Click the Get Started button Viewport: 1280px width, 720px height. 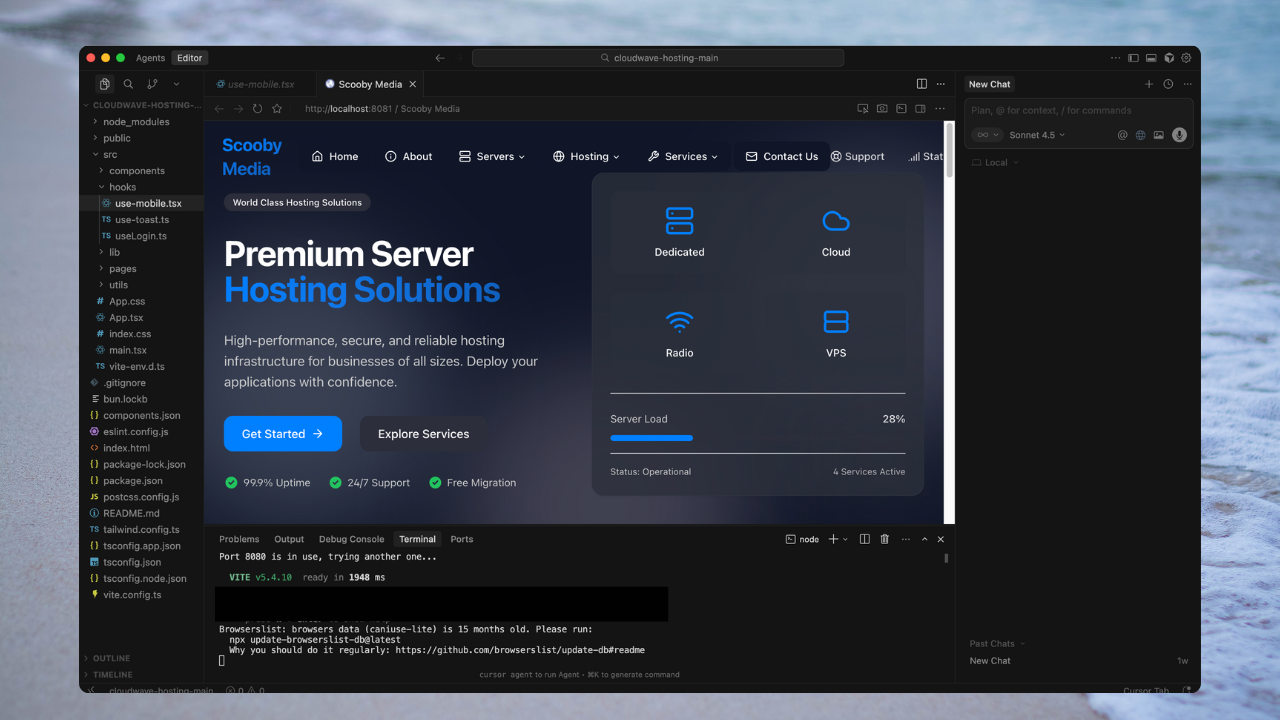click(283, 434)
